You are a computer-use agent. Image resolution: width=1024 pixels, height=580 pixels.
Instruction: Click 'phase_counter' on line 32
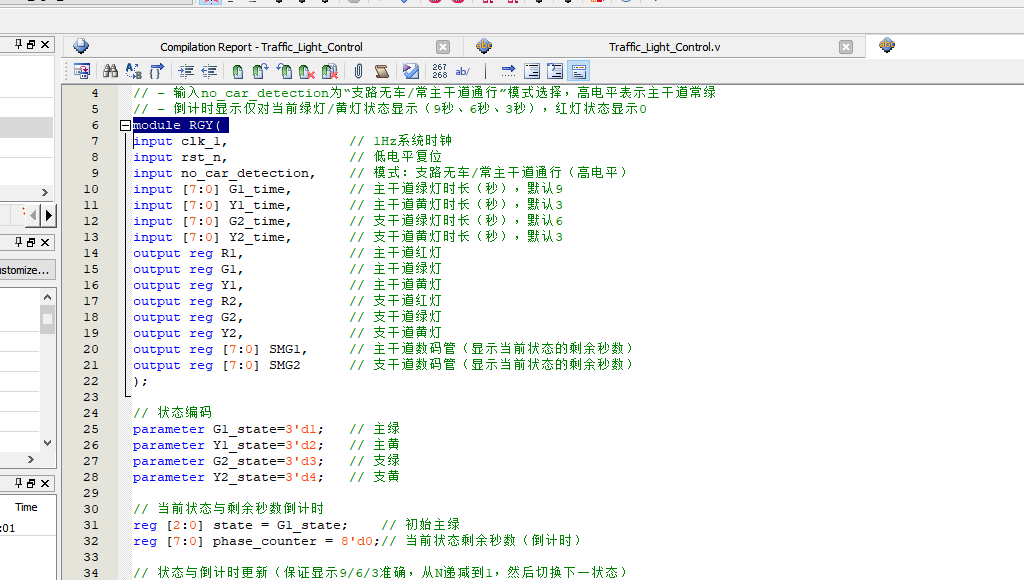coord(264,541)
